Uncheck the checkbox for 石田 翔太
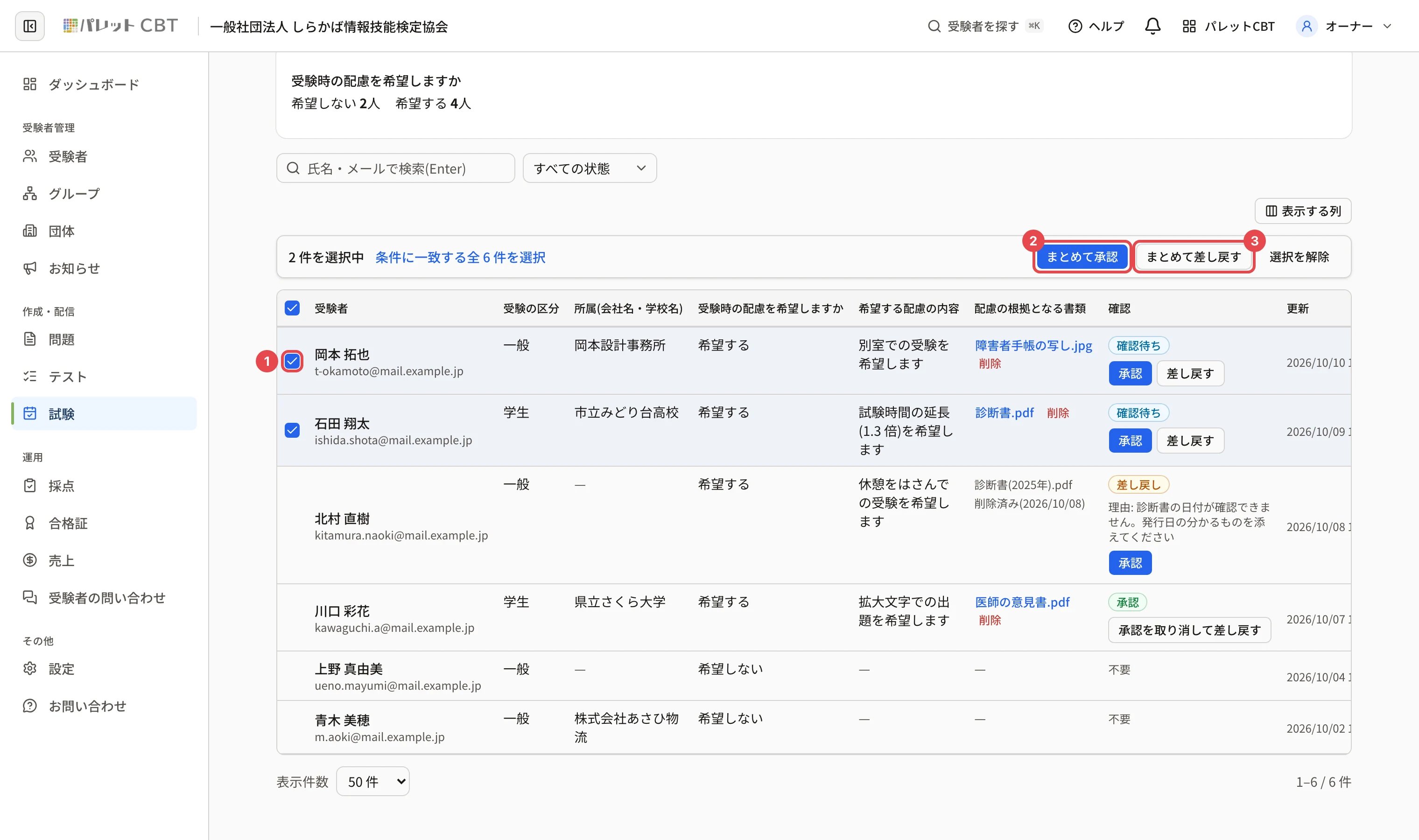The width and height of the screenshot is (1419, 840). tap(292, 430)
